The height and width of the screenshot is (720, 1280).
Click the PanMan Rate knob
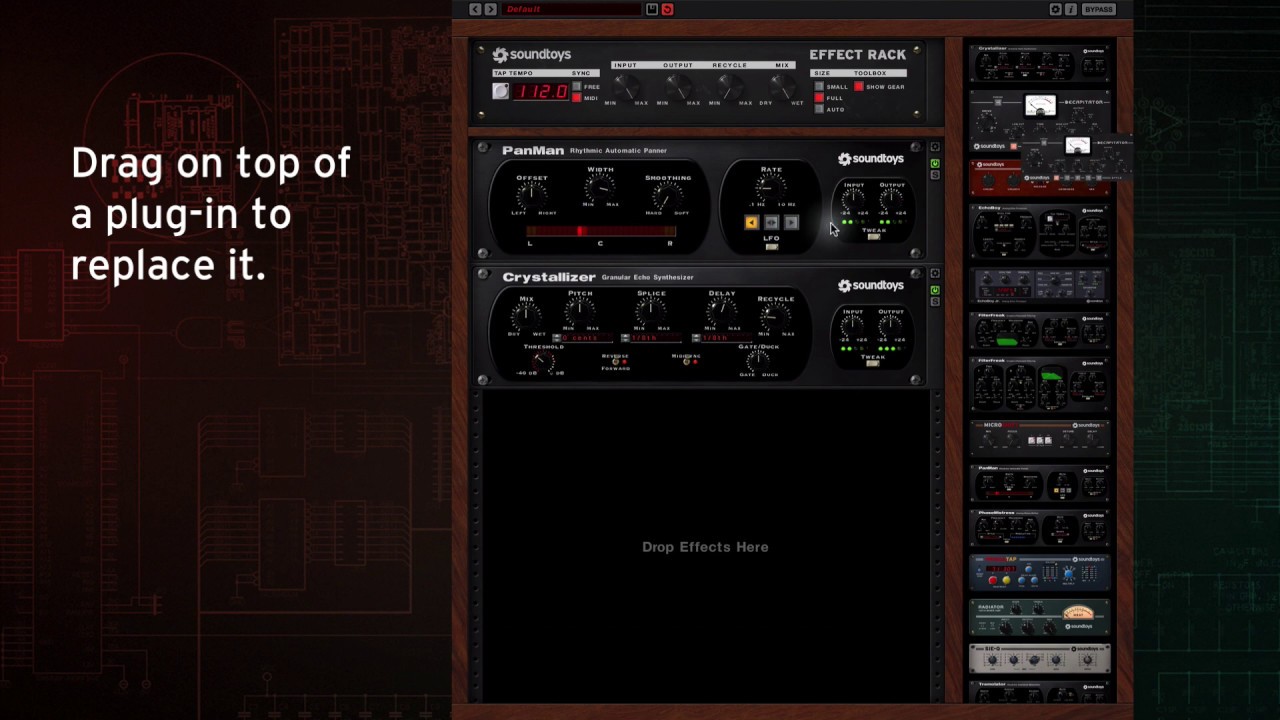click(x=771, y=187)
